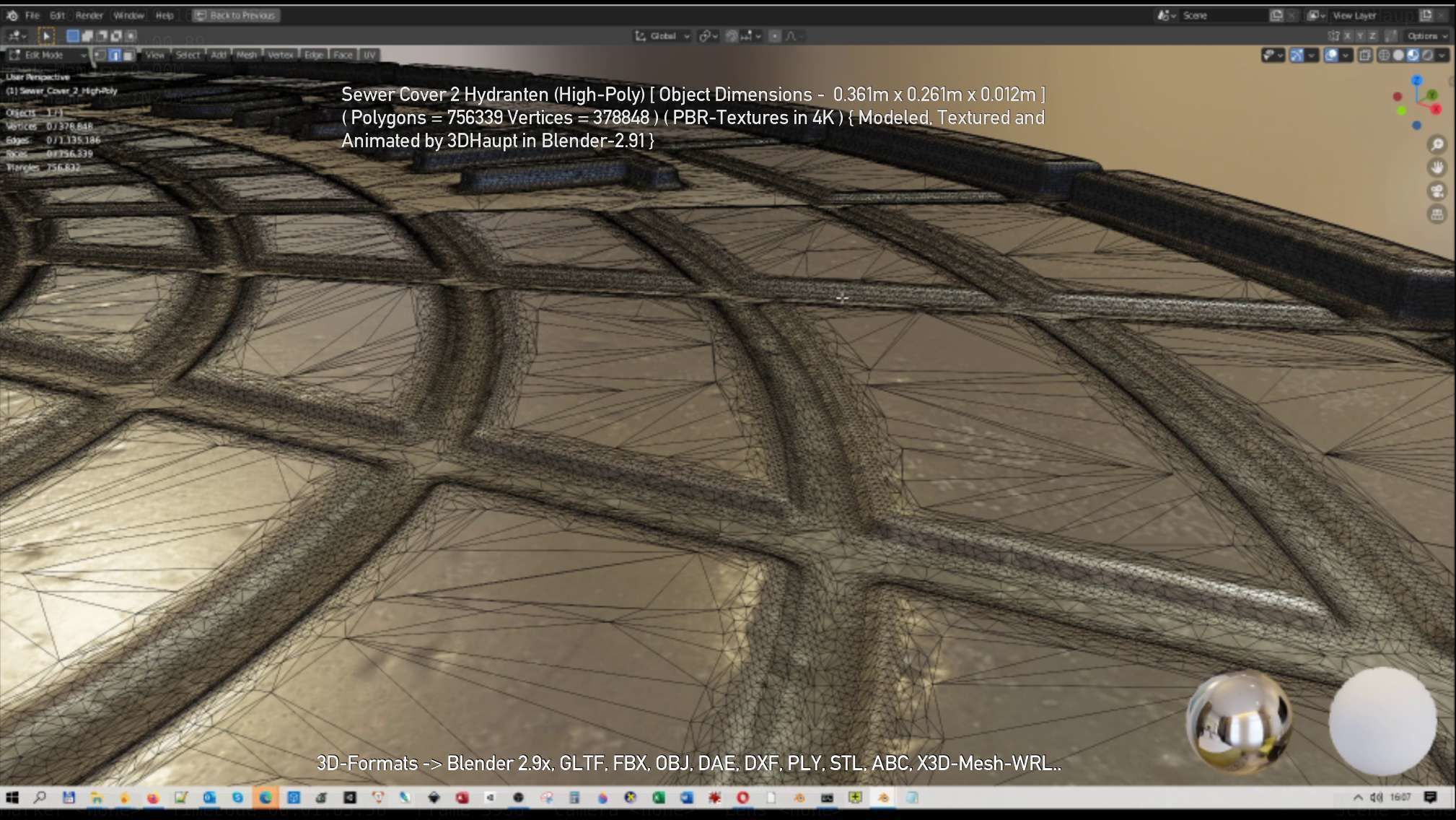Enable edge select mode
This screenshot has width=1456, height=820.
tap(114, 55)
